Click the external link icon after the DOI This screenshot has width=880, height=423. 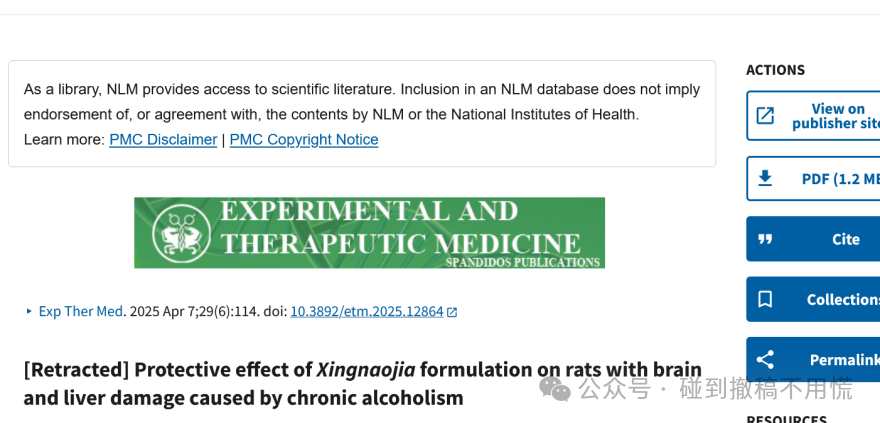[x=452, y=312]
